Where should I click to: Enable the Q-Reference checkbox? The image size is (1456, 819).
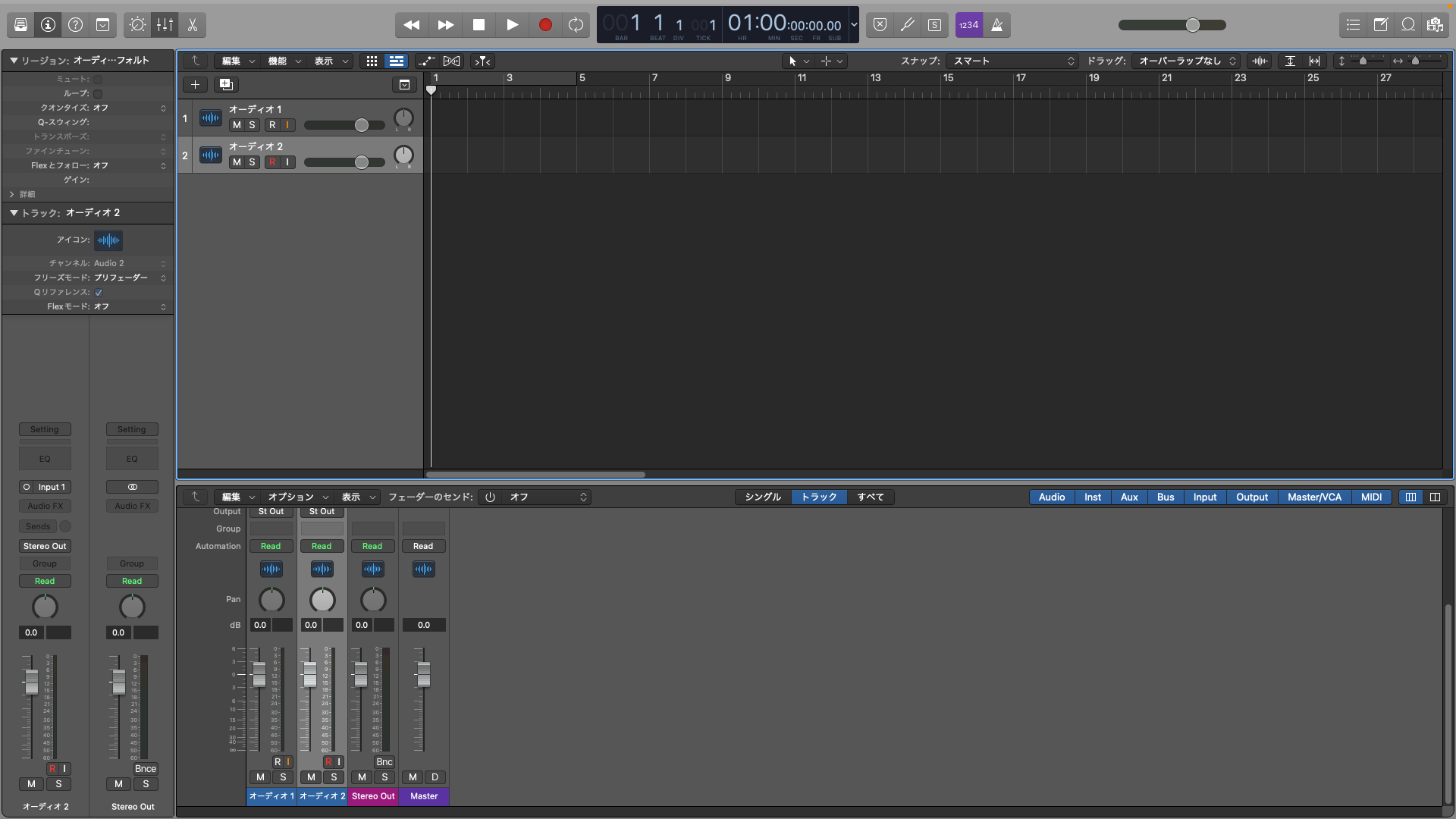99,292
